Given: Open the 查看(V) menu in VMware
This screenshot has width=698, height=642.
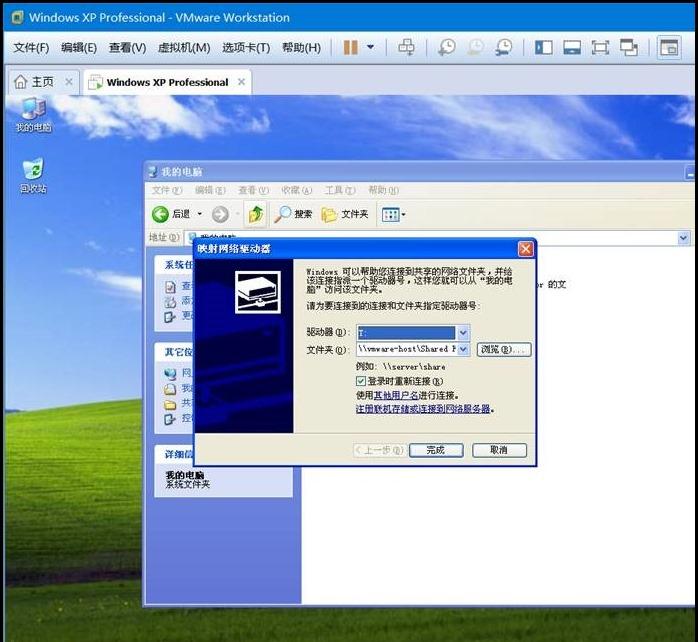Looking at the screenshot, I should (127, 47).
